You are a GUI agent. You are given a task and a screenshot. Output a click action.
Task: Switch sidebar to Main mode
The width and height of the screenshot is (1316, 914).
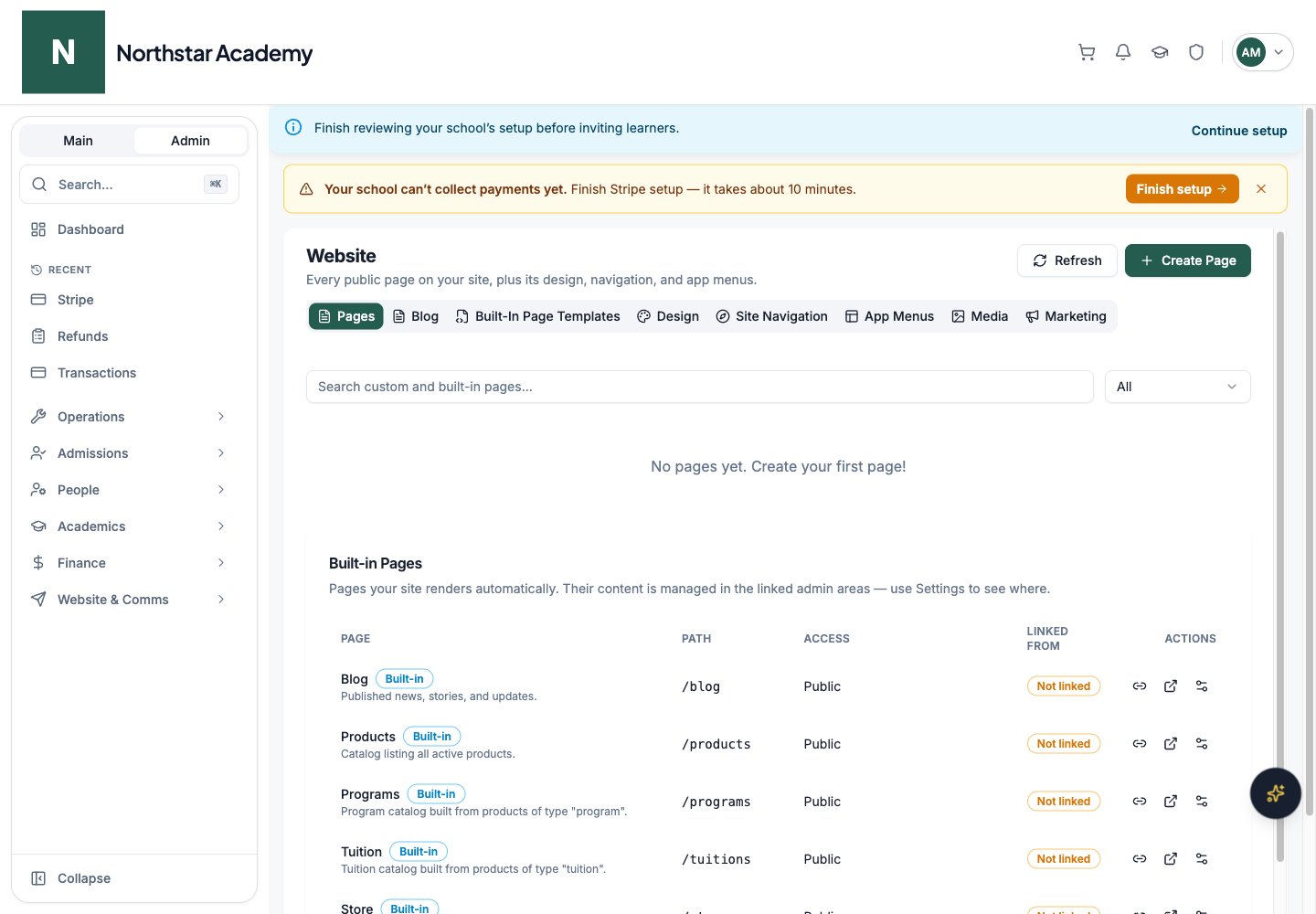pyautogui.click(x=78, y=141)
